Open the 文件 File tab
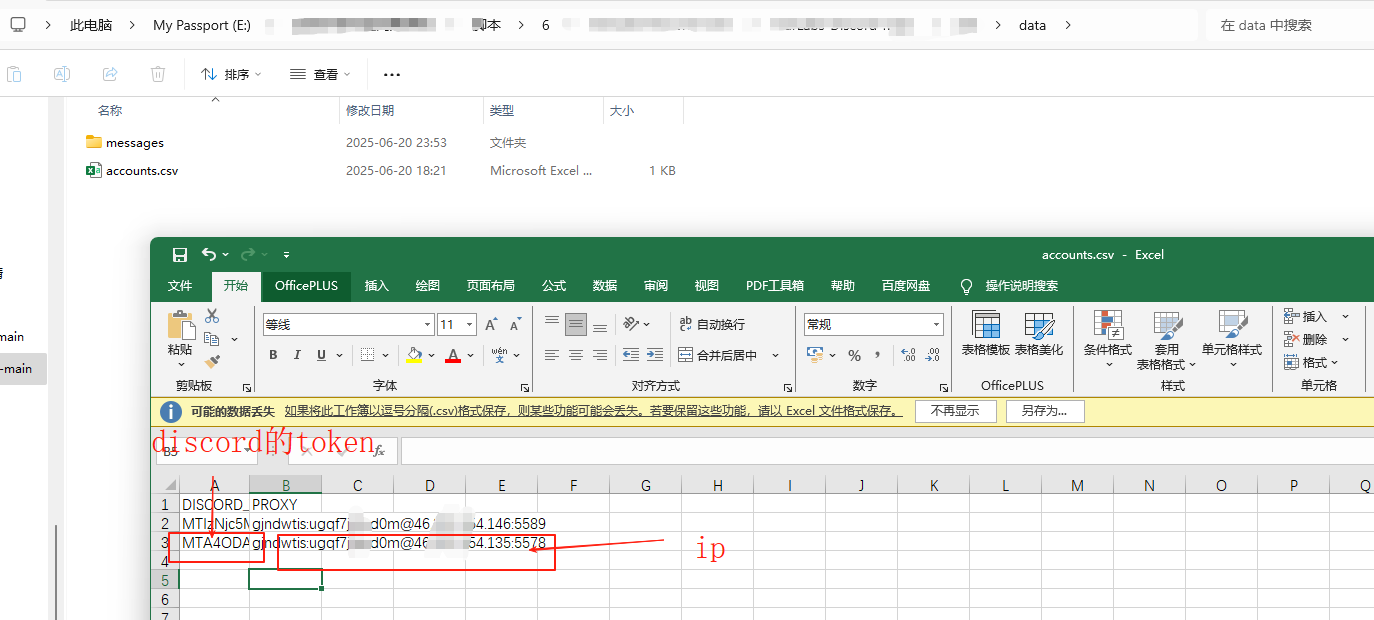This screenshot has height=620, width=1374. coord(180,286)
